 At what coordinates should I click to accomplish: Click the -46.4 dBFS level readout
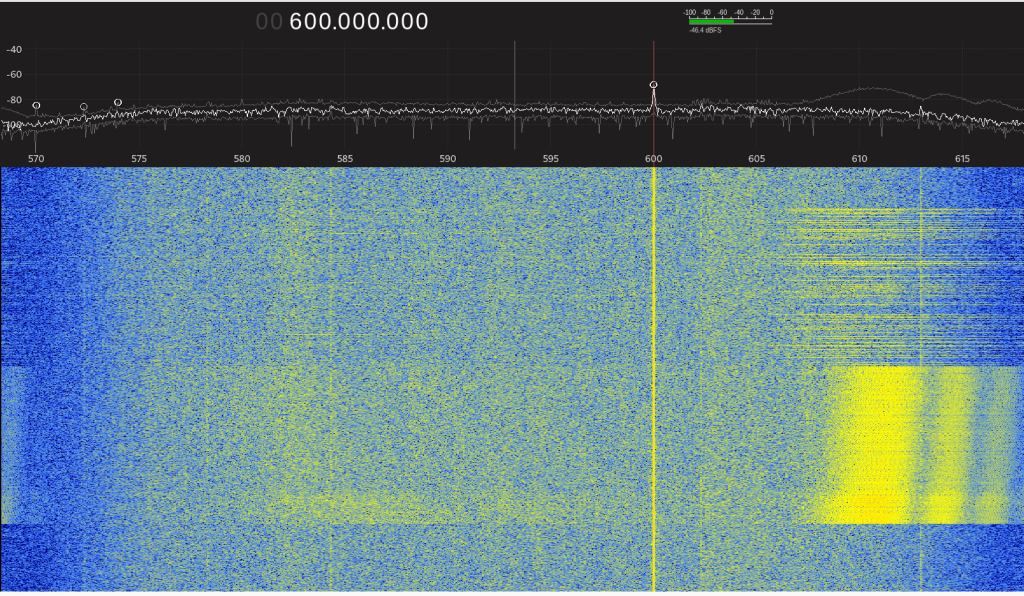[705, 31]
